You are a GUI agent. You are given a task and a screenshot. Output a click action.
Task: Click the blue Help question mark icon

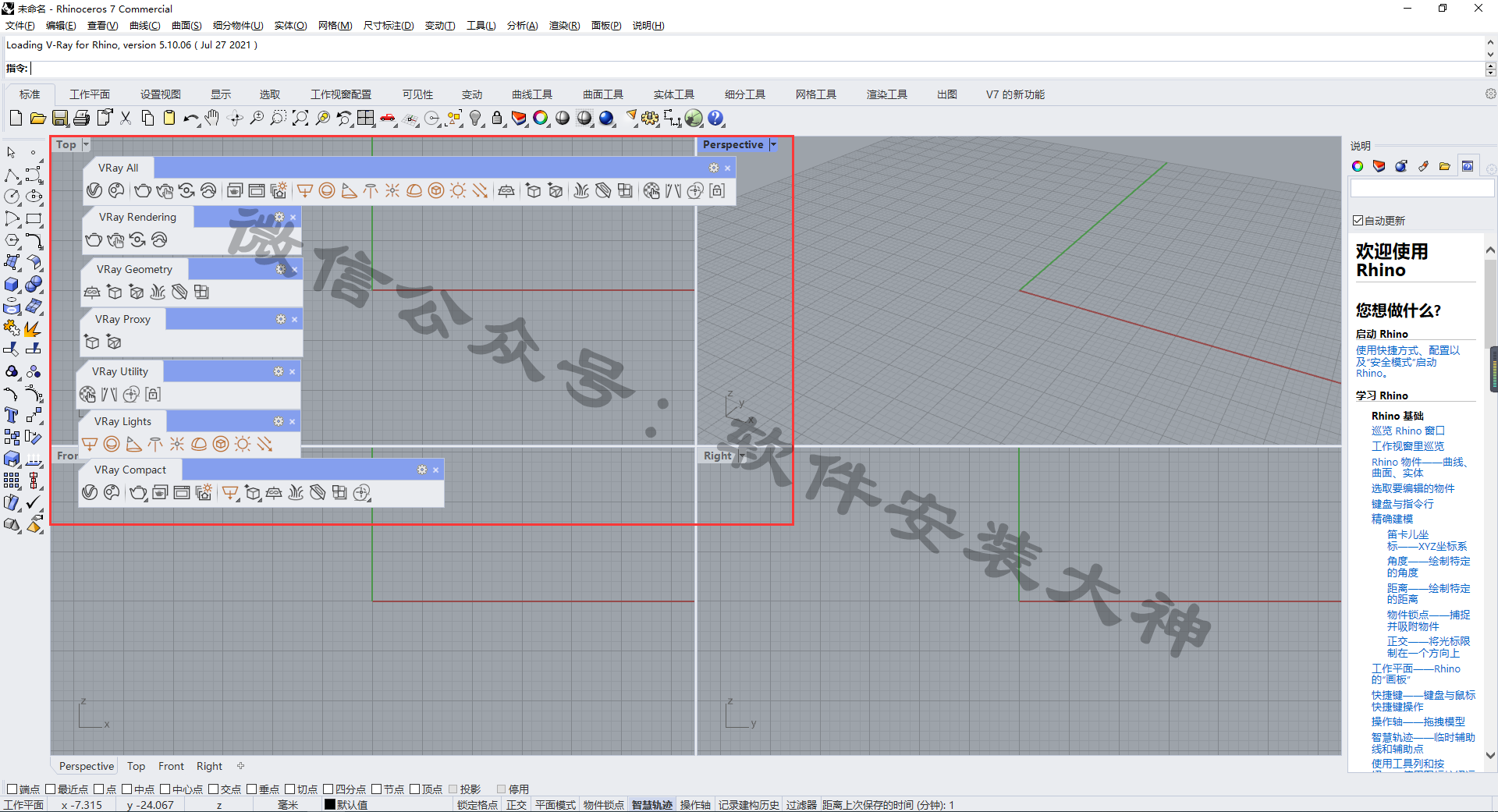tap(715, 119)
